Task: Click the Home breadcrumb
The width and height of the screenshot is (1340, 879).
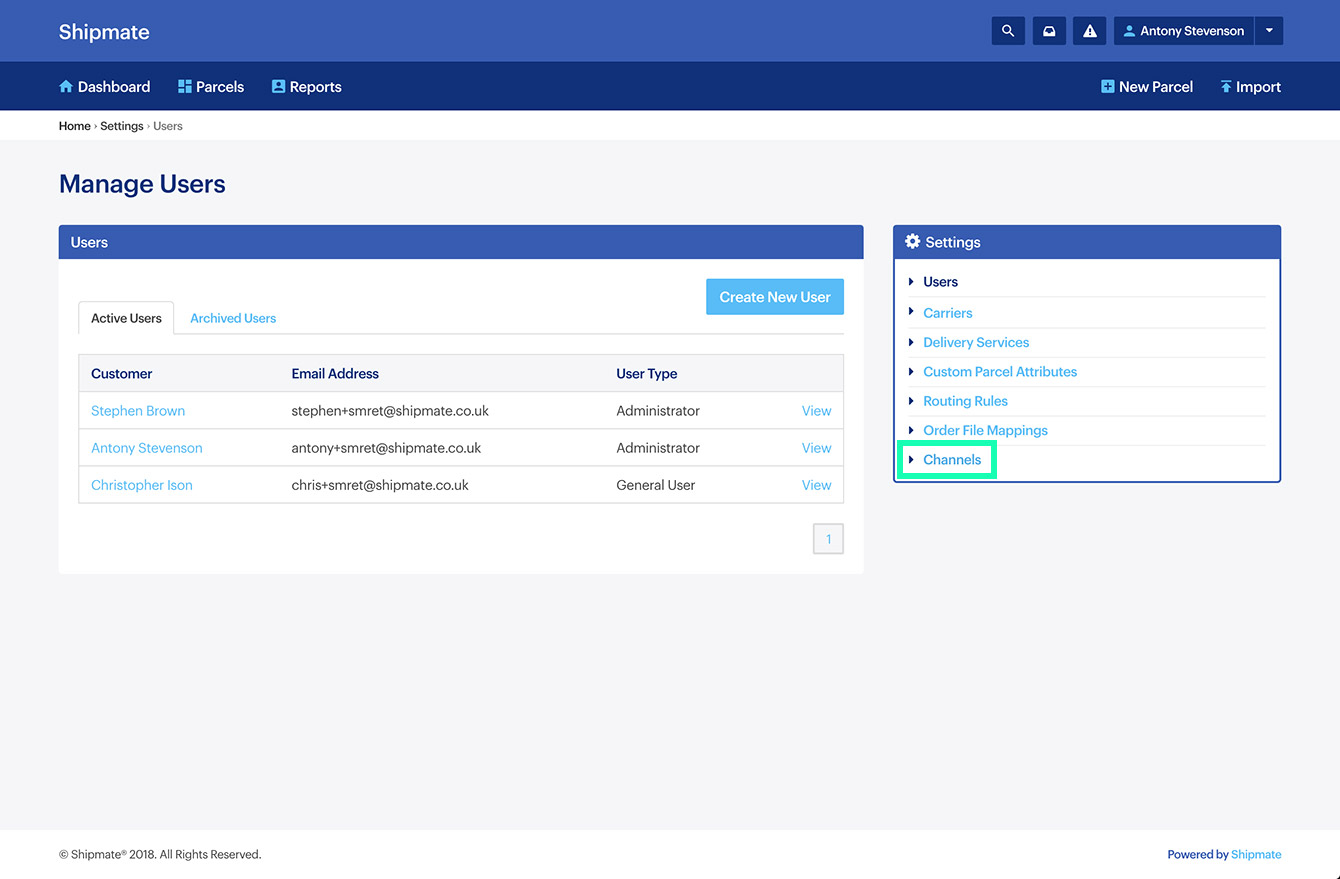Action: click(75, 126)
